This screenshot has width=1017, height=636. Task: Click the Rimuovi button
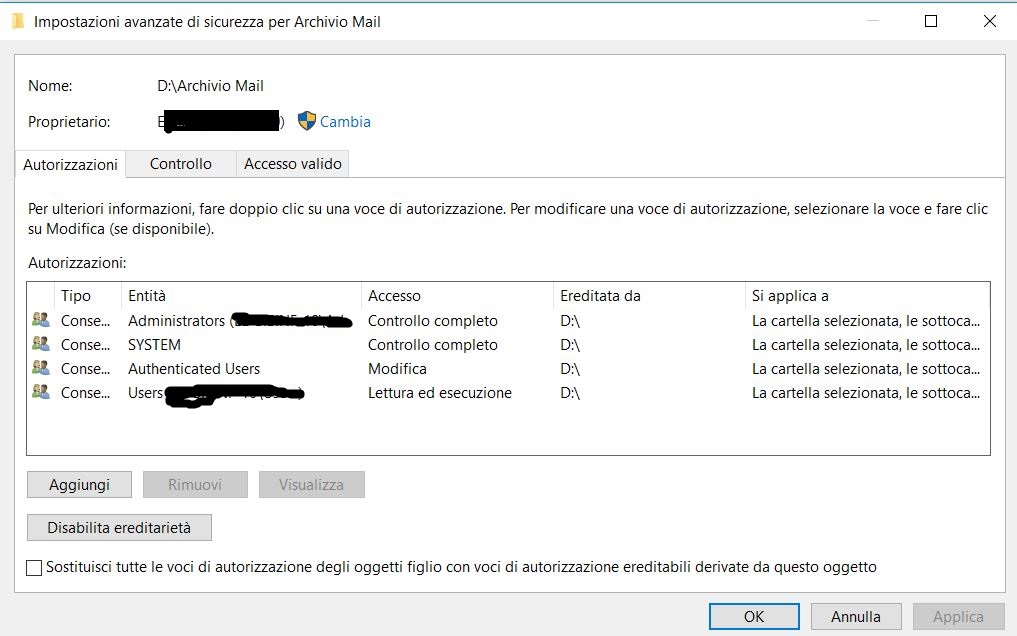point(195,485)
